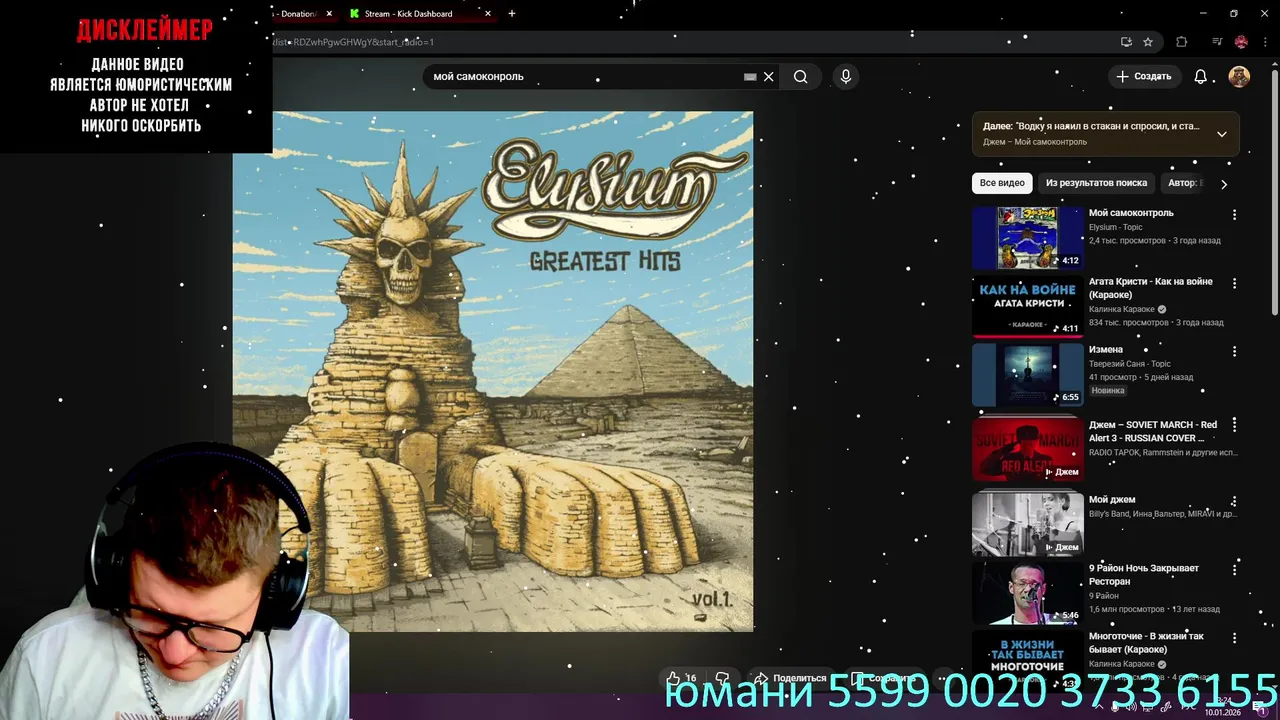The width and height of the screenshot is (1280, 720).
Task: Open the Мой самоконтроль video thumbnail
Action: (x=1028, y=238)
